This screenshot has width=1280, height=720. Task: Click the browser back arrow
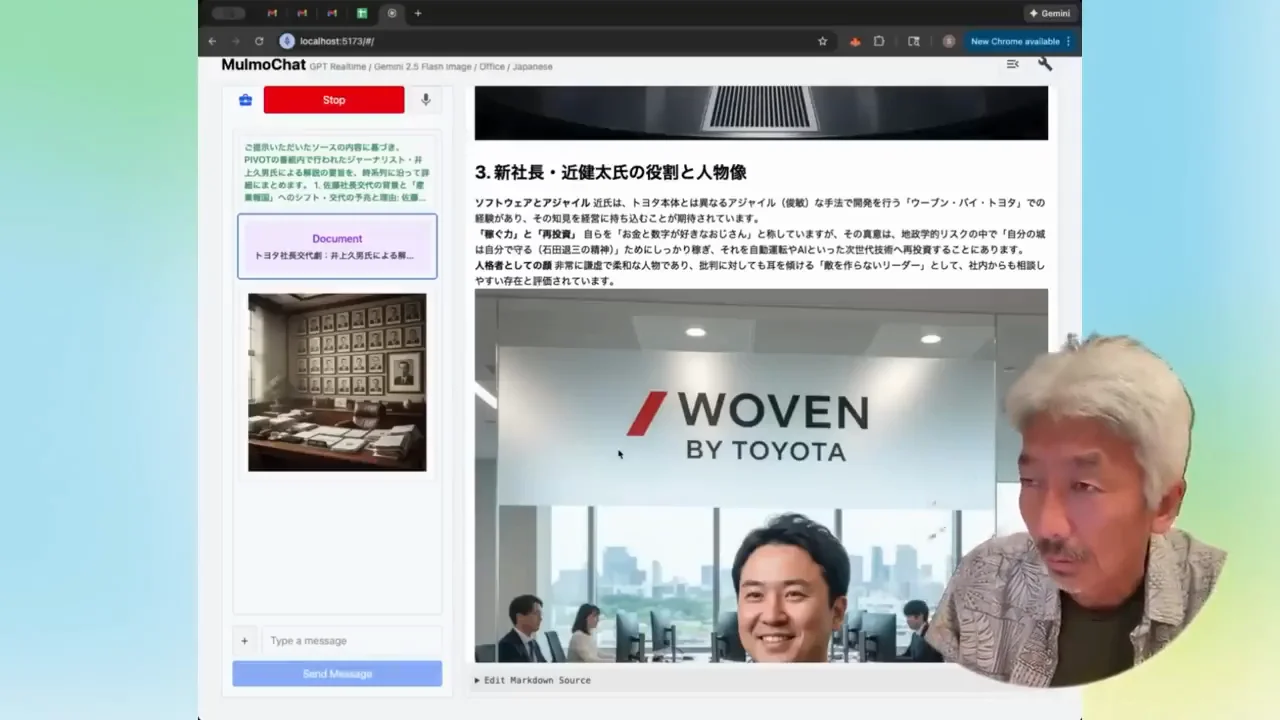[212, 41]
